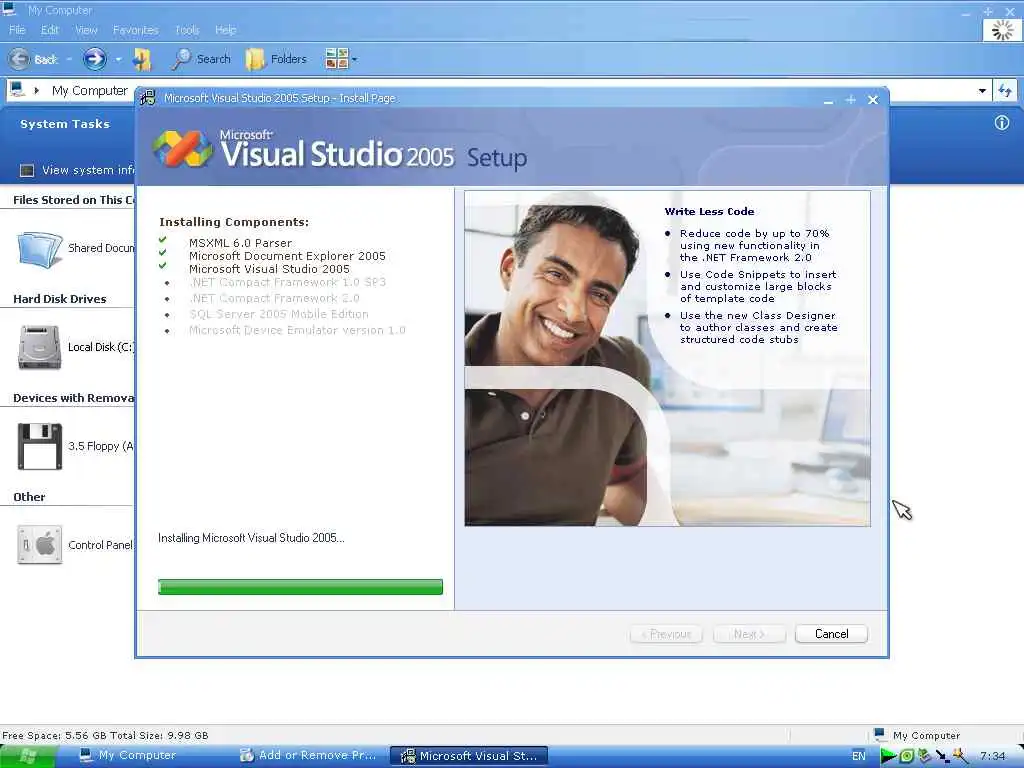The image size is (1024, 768).
Task: Click the Microsoft Document Explorer 2005 entry
Action: click(287, 256)
